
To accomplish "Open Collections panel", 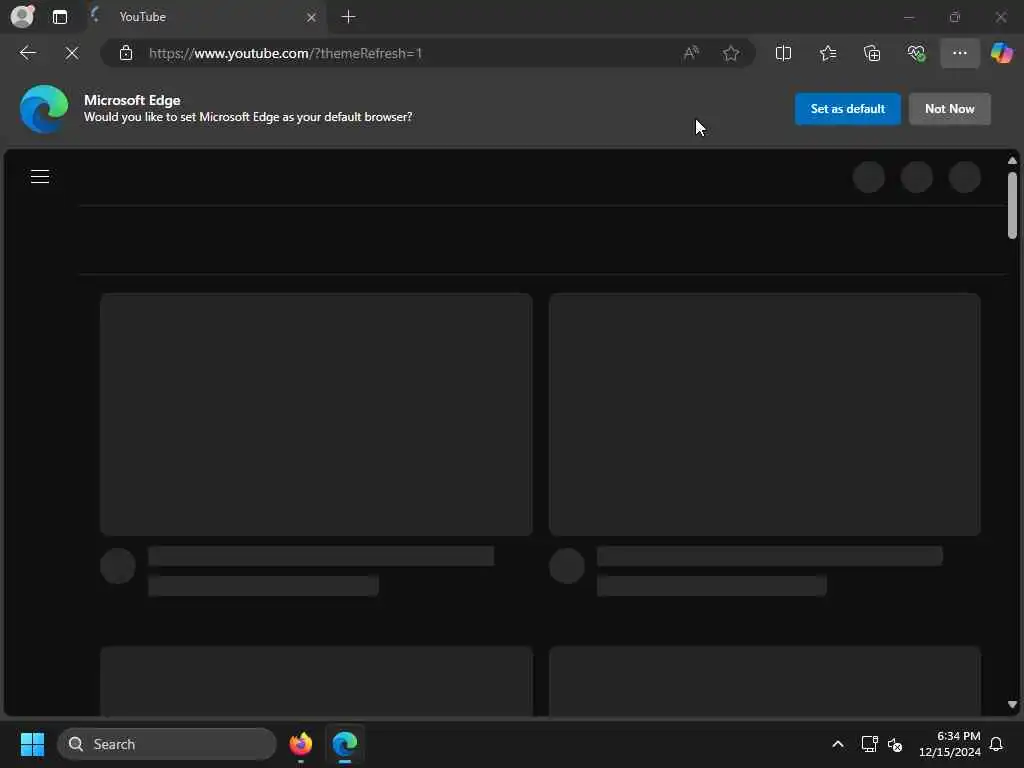I will [872, 53].
